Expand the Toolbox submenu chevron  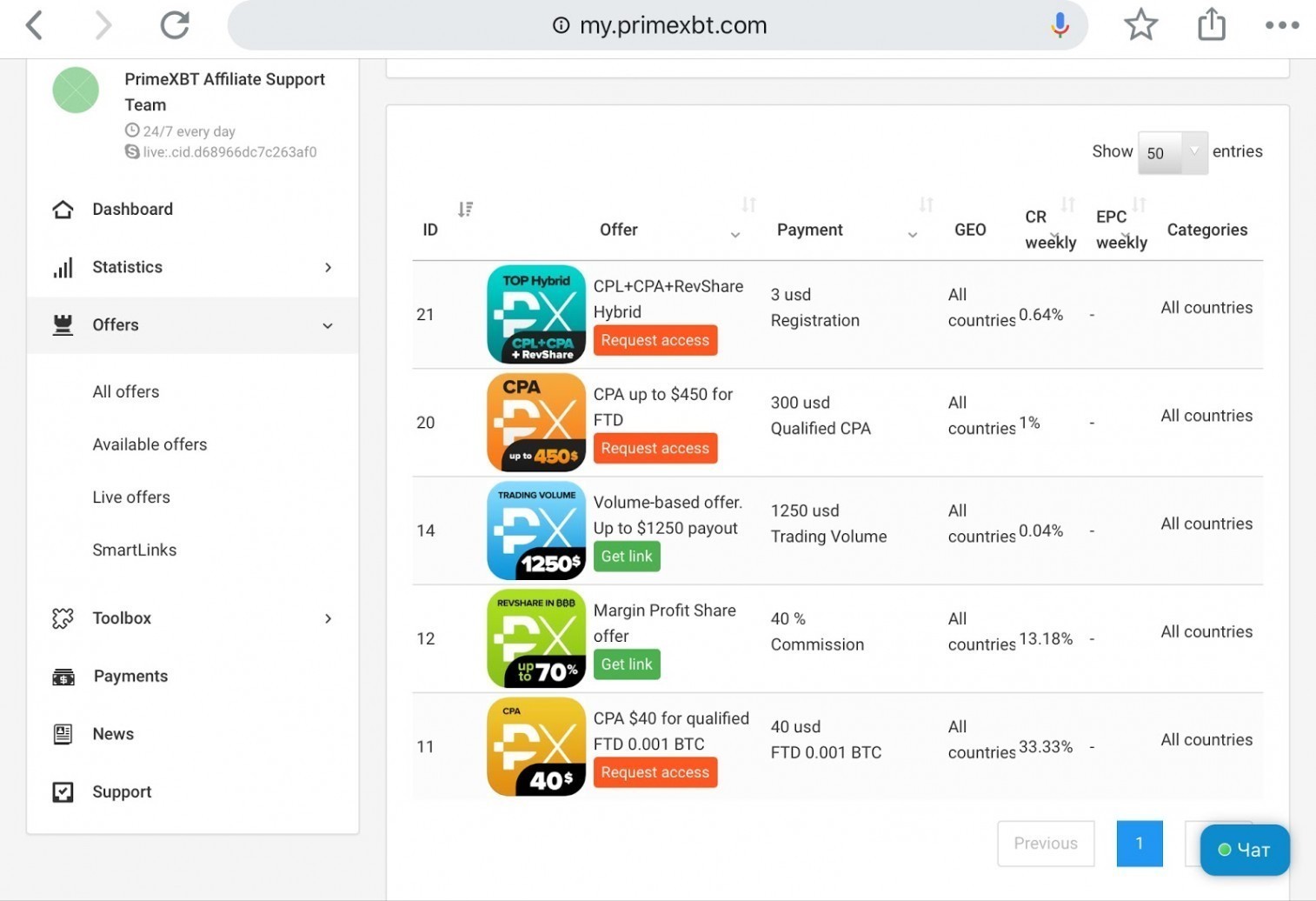click(x=328, y=618)
